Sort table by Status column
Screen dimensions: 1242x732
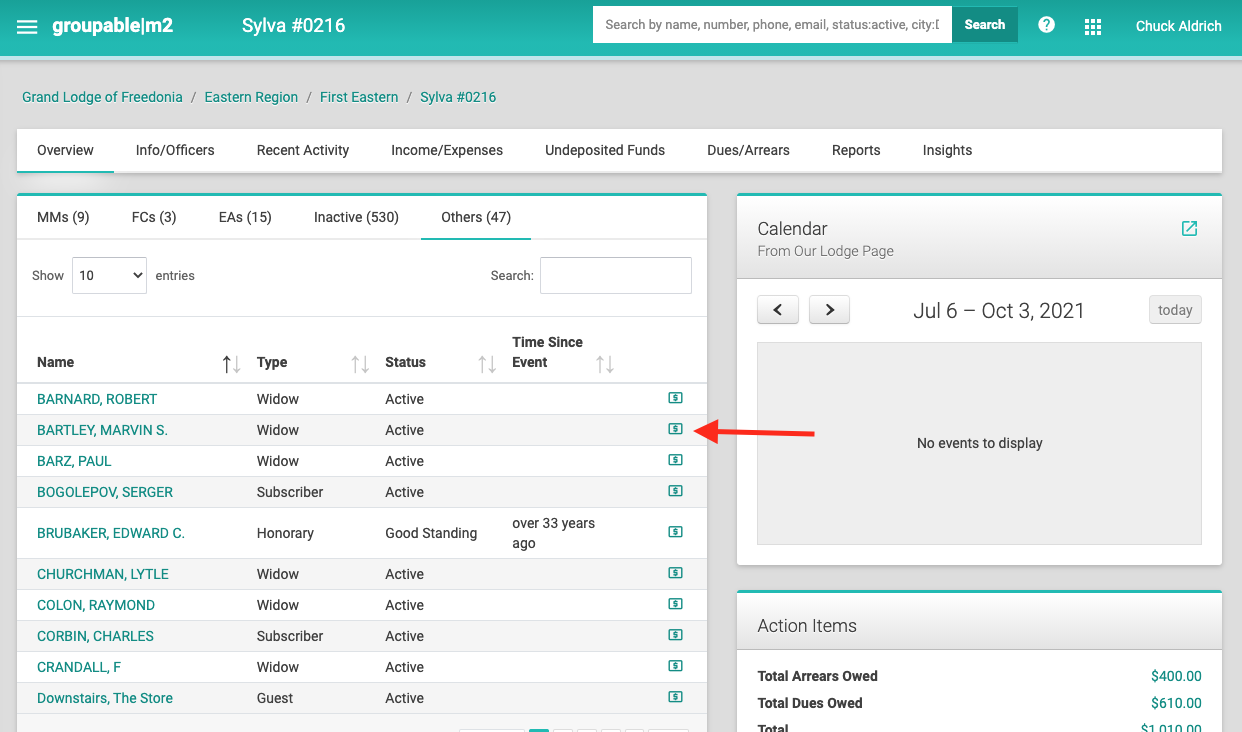point(487,364)
